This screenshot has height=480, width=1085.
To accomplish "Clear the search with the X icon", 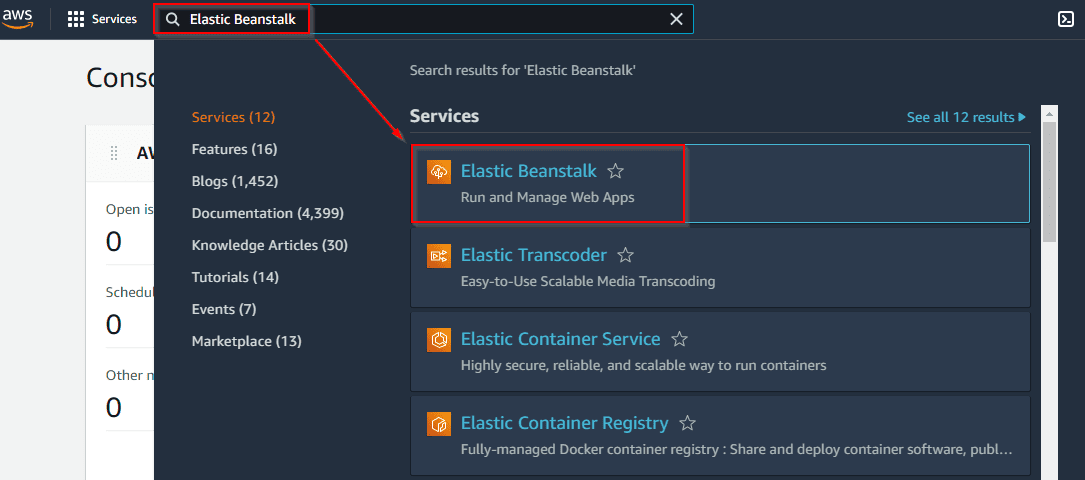I will 677,19.
